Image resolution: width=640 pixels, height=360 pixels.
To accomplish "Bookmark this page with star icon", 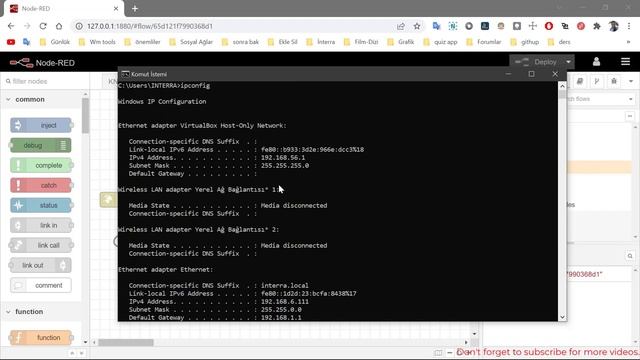I will pyautogui.click(x=417, y=26).
